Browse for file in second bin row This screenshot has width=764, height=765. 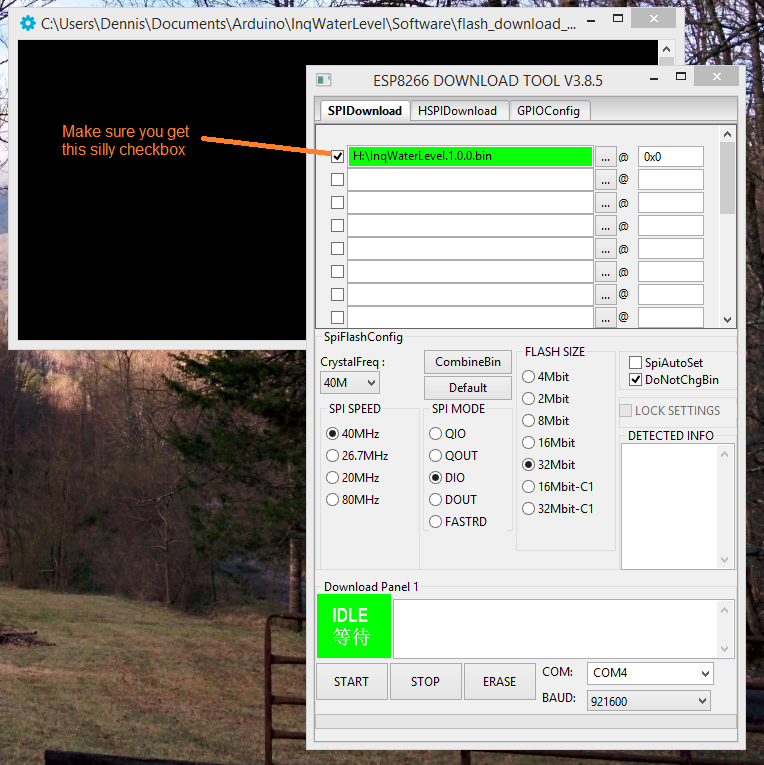(x=605, y=180)
